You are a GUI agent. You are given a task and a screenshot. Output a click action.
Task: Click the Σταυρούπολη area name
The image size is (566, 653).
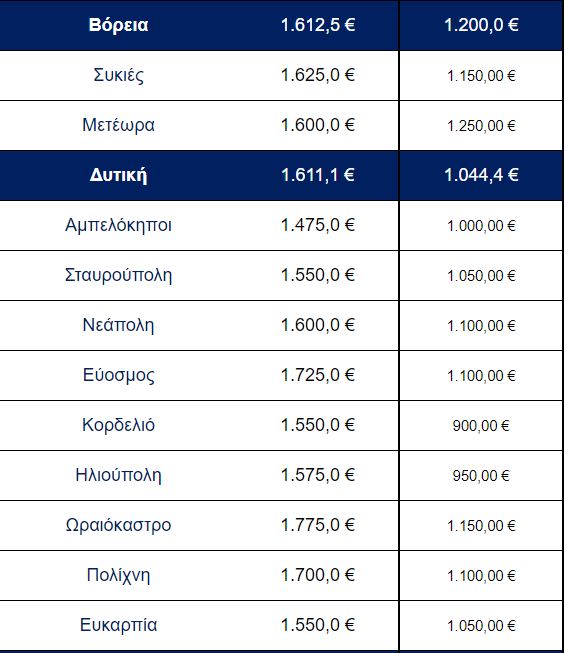click(x=118, y=275)
